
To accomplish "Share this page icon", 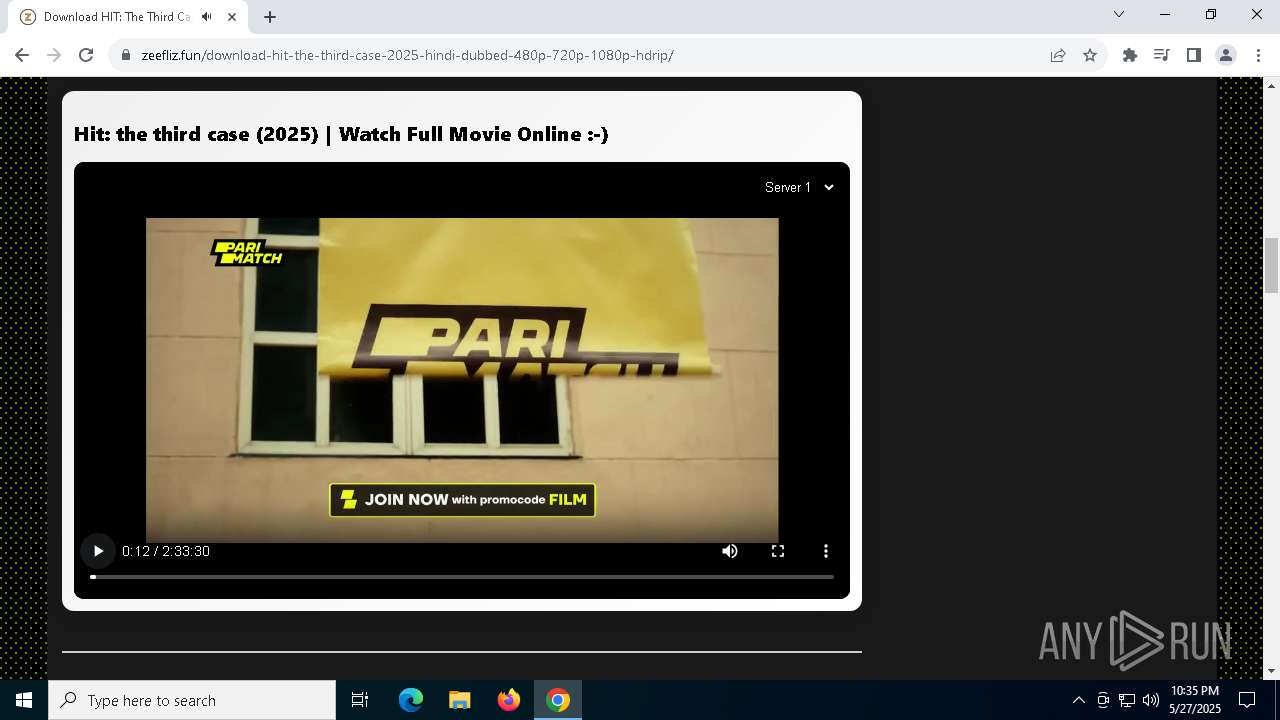I will point(1058,55).
